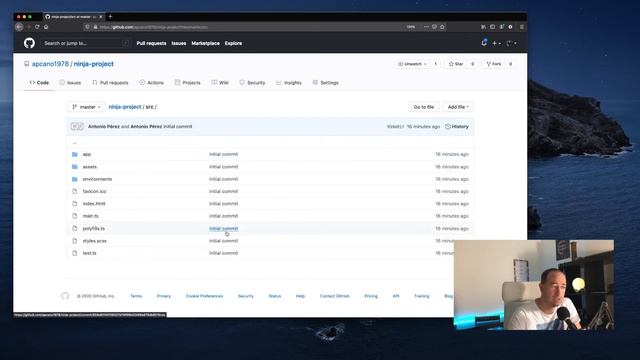This screenshot has width=640, height=360.
Task: Click the app folder icon
Action: pos(75,154)
